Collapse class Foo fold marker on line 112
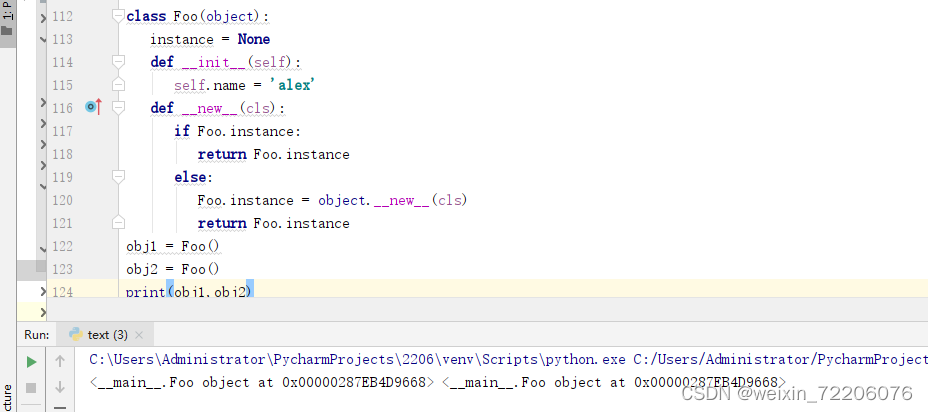This screenshot has width=928, height=412. tap(118, 16)
